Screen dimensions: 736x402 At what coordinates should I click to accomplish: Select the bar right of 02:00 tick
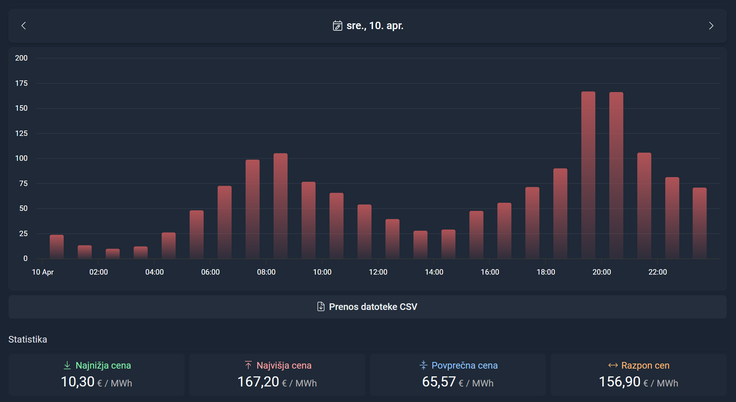113,254
